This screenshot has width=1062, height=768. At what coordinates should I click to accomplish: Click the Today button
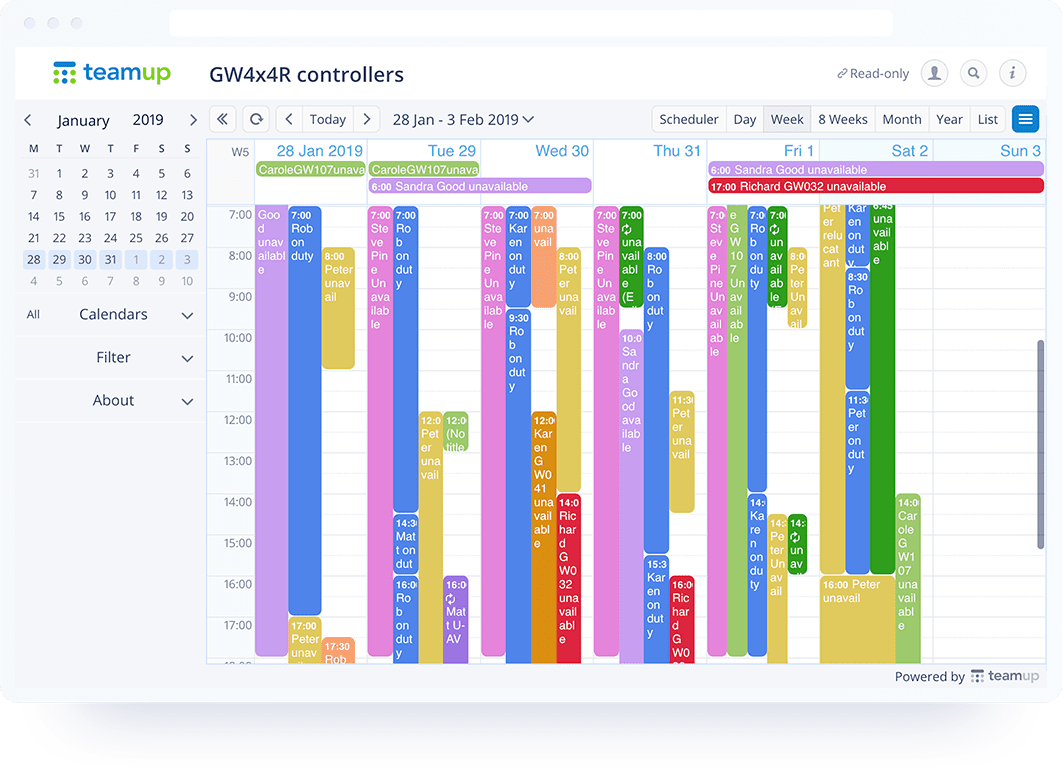(x=327, y=119)
